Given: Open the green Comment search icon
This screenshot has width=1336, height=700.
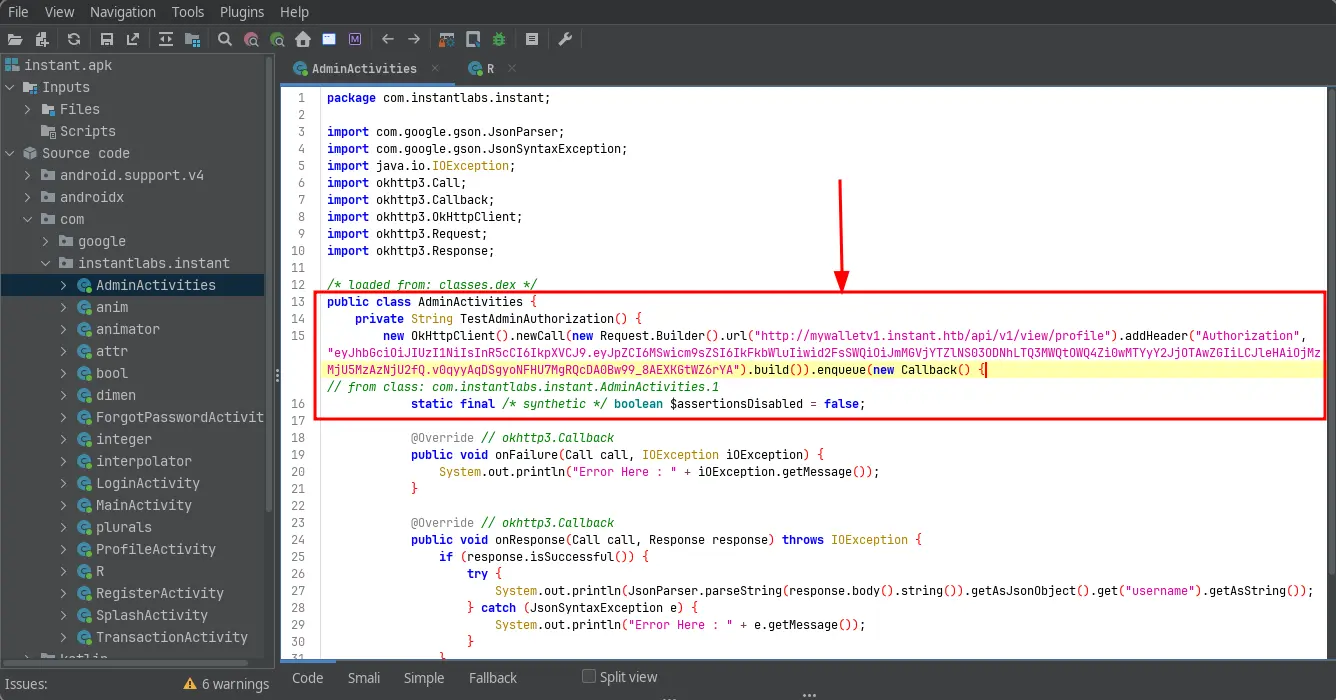Looking at the screenshot, I should pos(277,39).
